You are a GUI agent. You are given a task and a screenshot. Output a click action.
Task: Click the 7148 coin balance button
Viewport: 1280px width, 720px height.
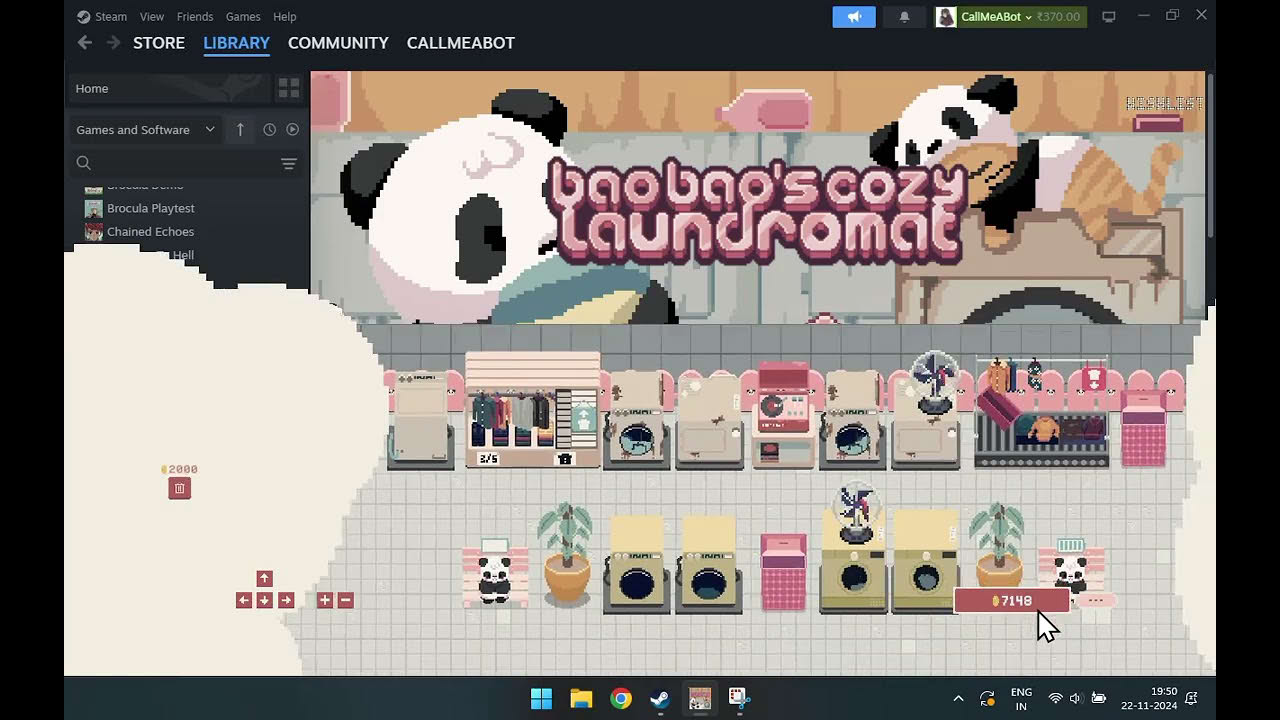(x=1012, y=601)
